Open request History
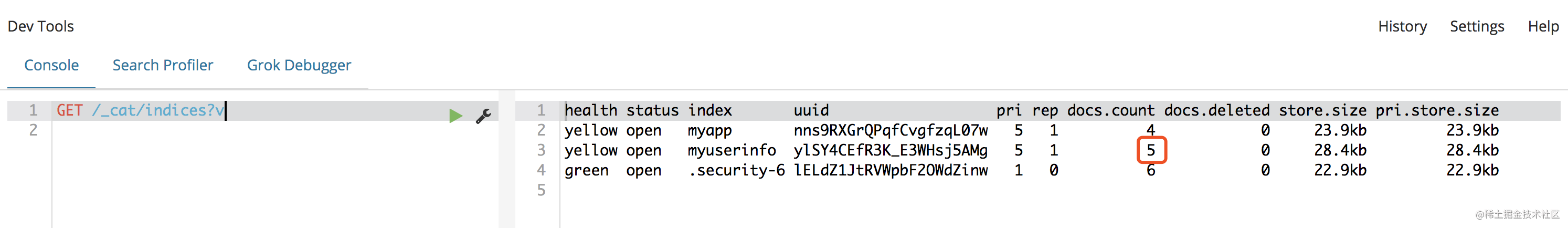The image size is (1568, 228). 1402,26
